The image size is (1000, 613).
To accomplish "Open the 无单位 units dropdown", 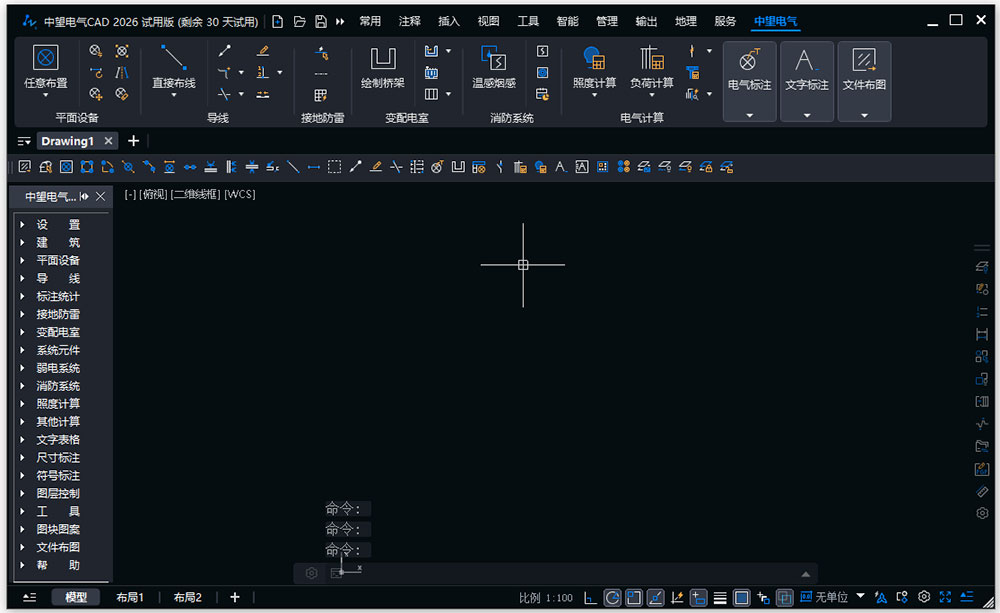I will [x=860, y=596].
